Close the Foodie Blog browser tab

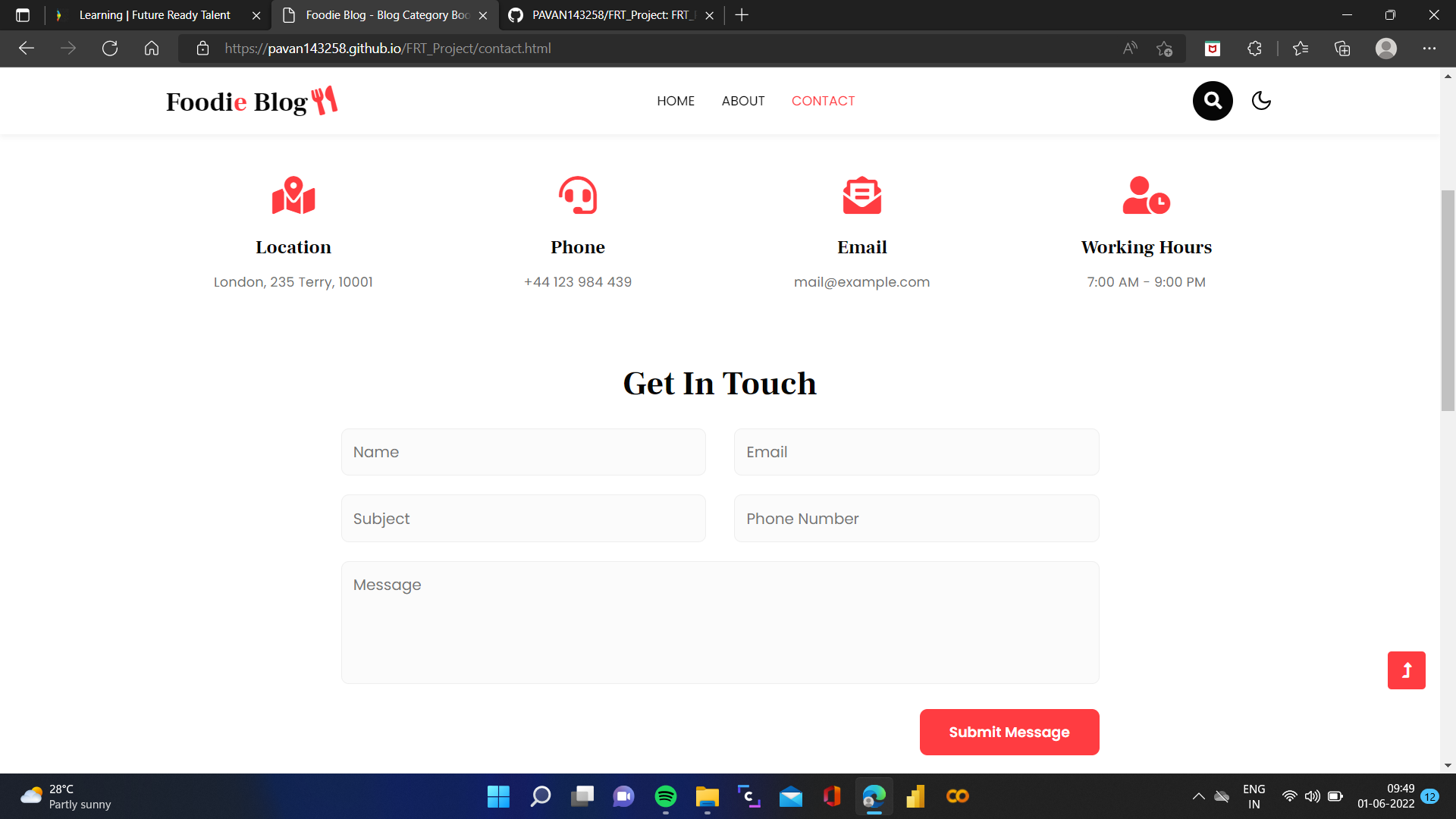pyautogui.click(x=483, y=15)
